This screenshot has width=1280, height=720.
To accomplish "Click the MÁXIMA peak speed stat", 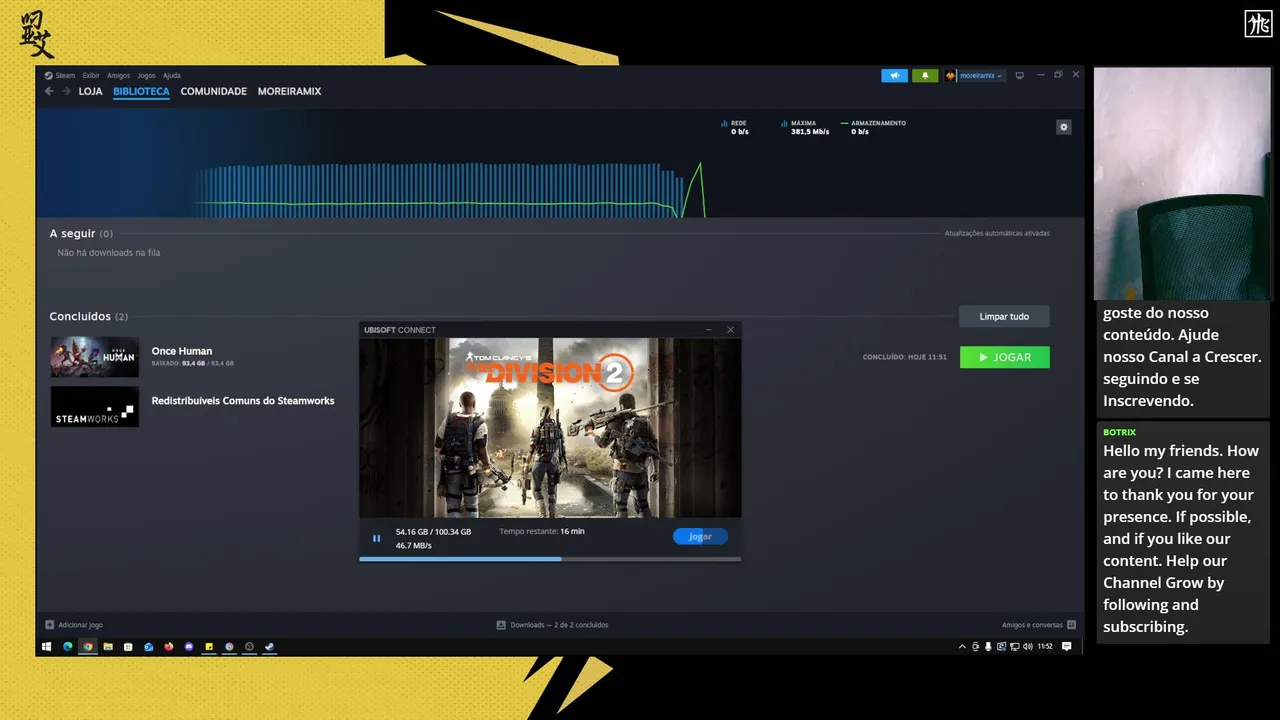I will pyautogui.click(x=807, y=127).
